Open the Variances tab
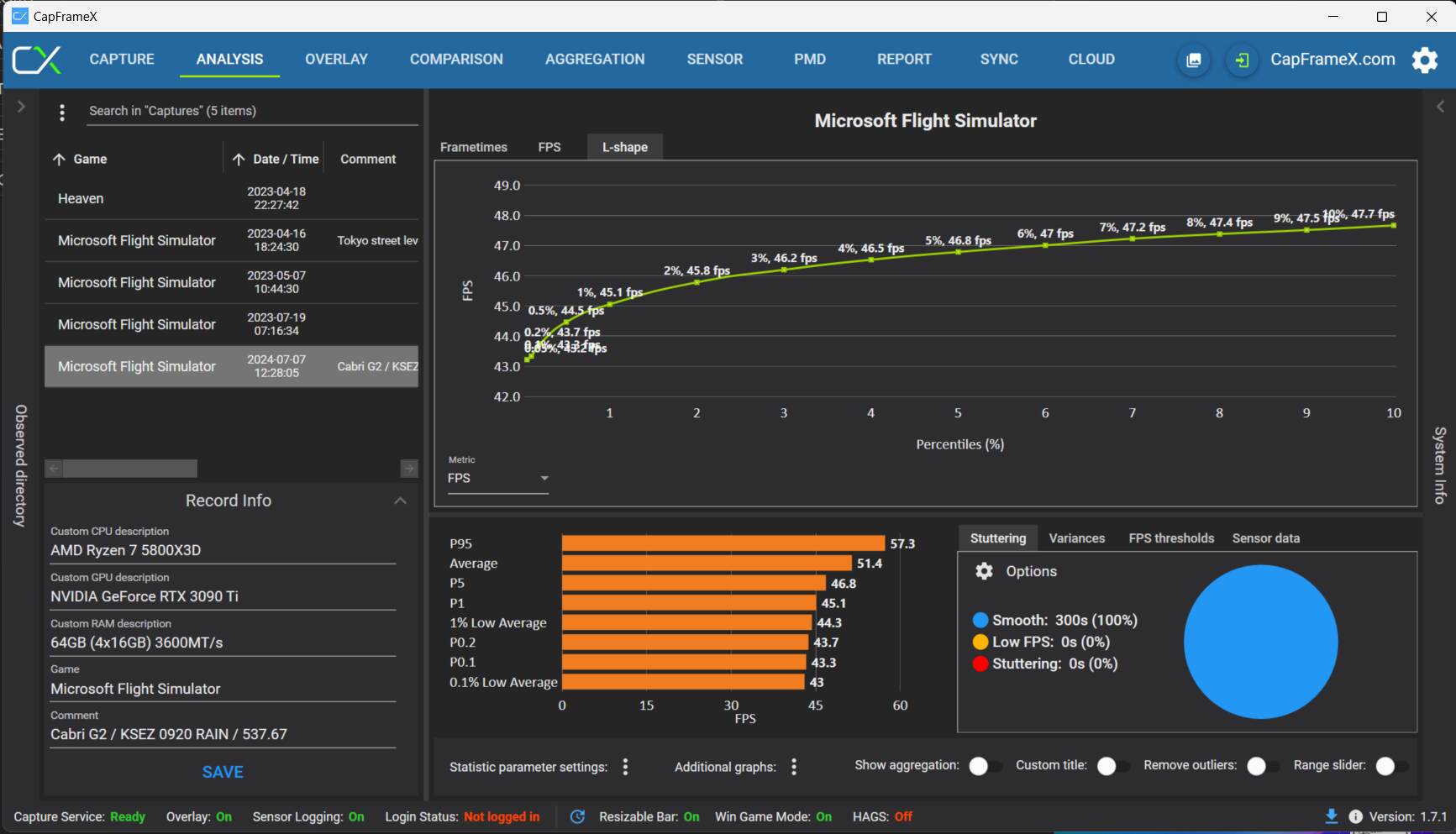This screenshot has height=834, width=1456. click(1076, 538)
